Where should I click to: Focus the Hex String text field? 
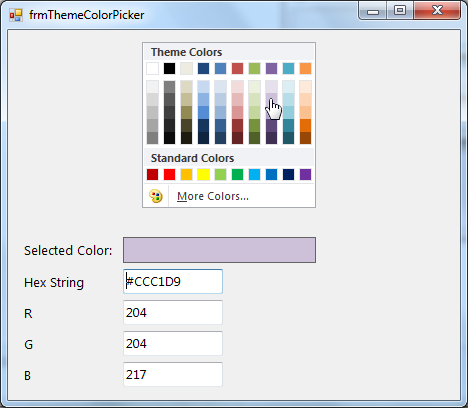click(173, 282)
